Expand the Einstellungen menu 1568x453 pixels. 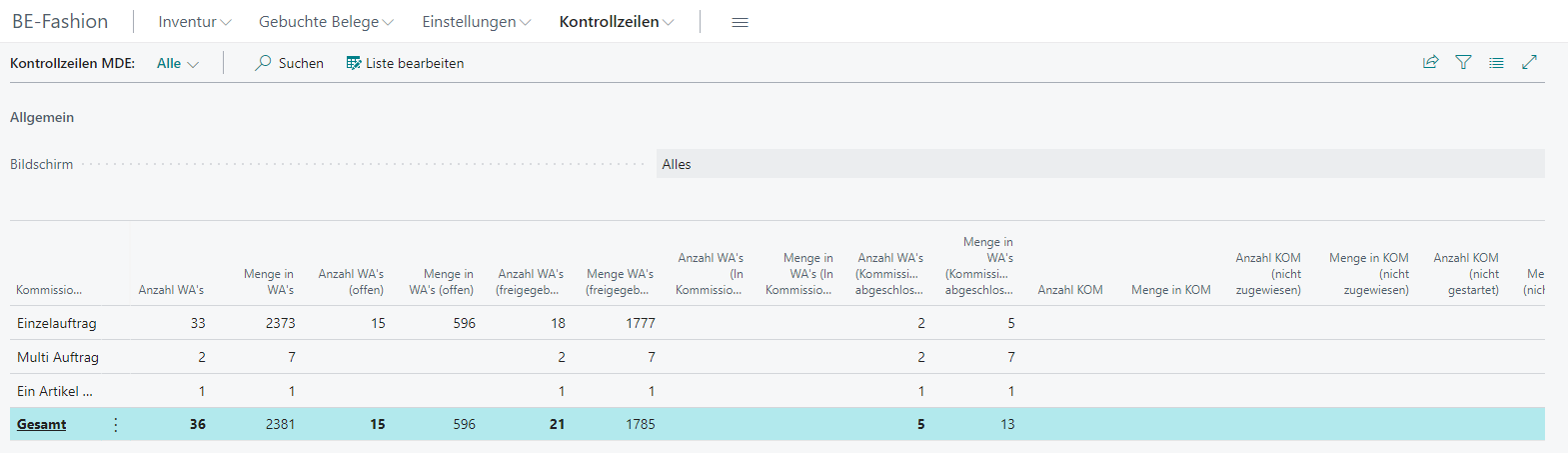coord(476,22)
